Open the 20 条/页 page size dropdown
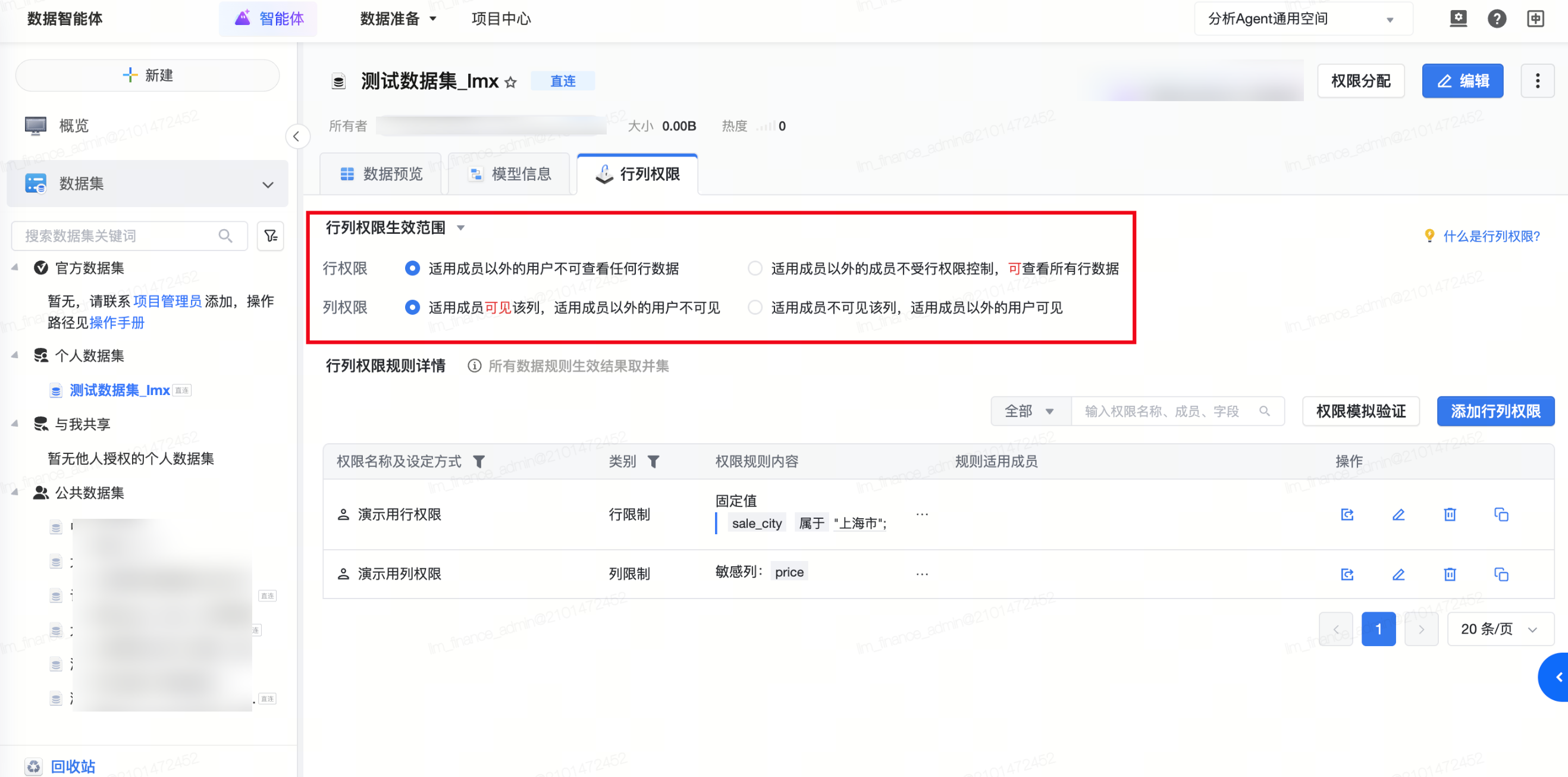This screenshot has height=777, width=1568. point(1500,629)
